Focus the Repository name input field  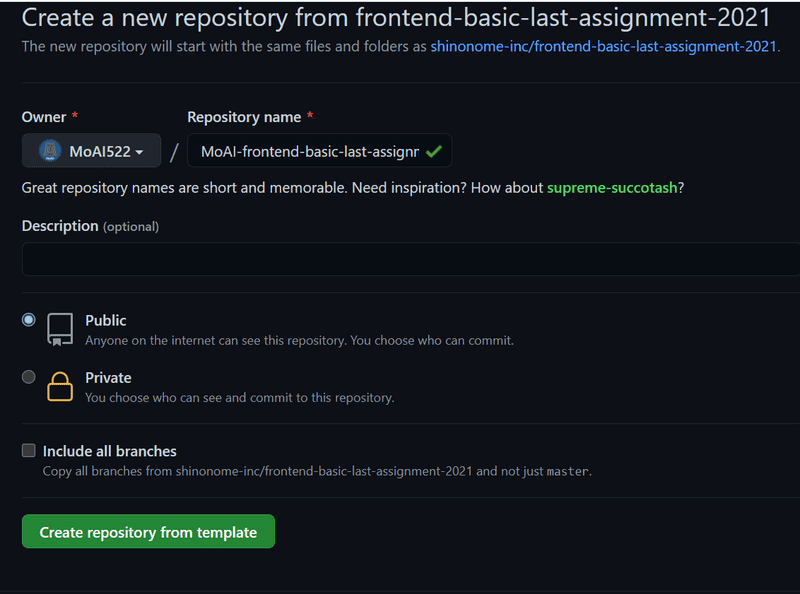(319, 151)
